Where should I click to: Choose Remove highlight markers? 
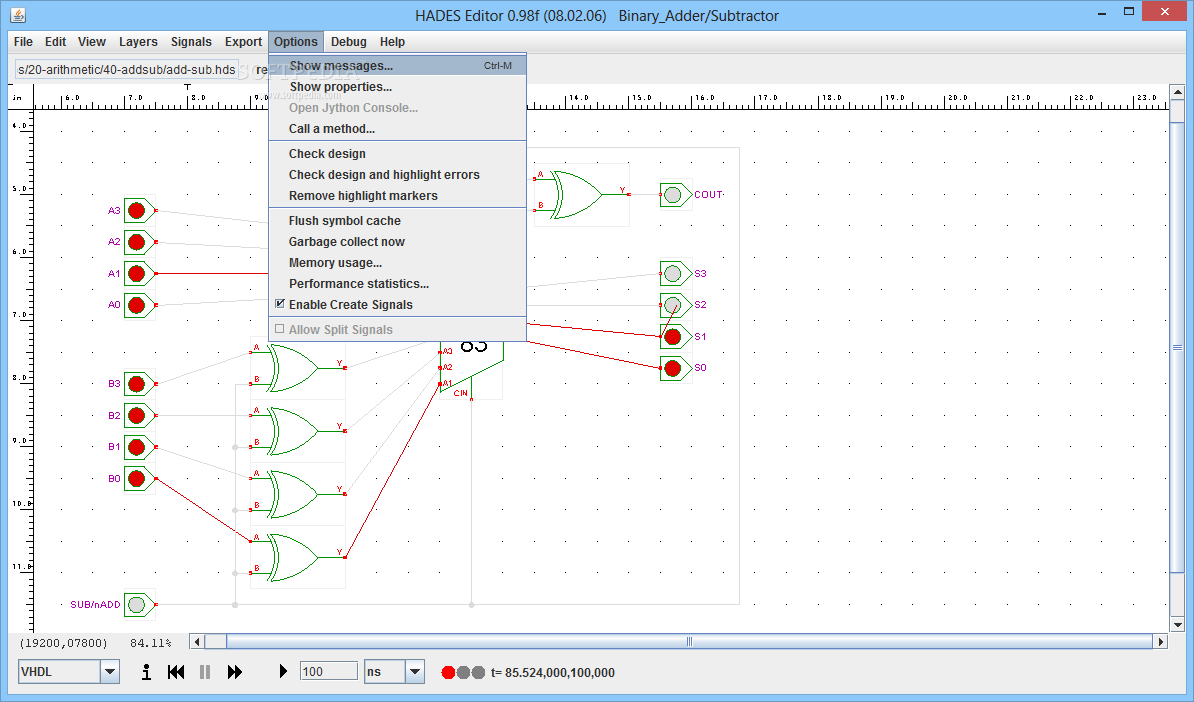[397, 196]
